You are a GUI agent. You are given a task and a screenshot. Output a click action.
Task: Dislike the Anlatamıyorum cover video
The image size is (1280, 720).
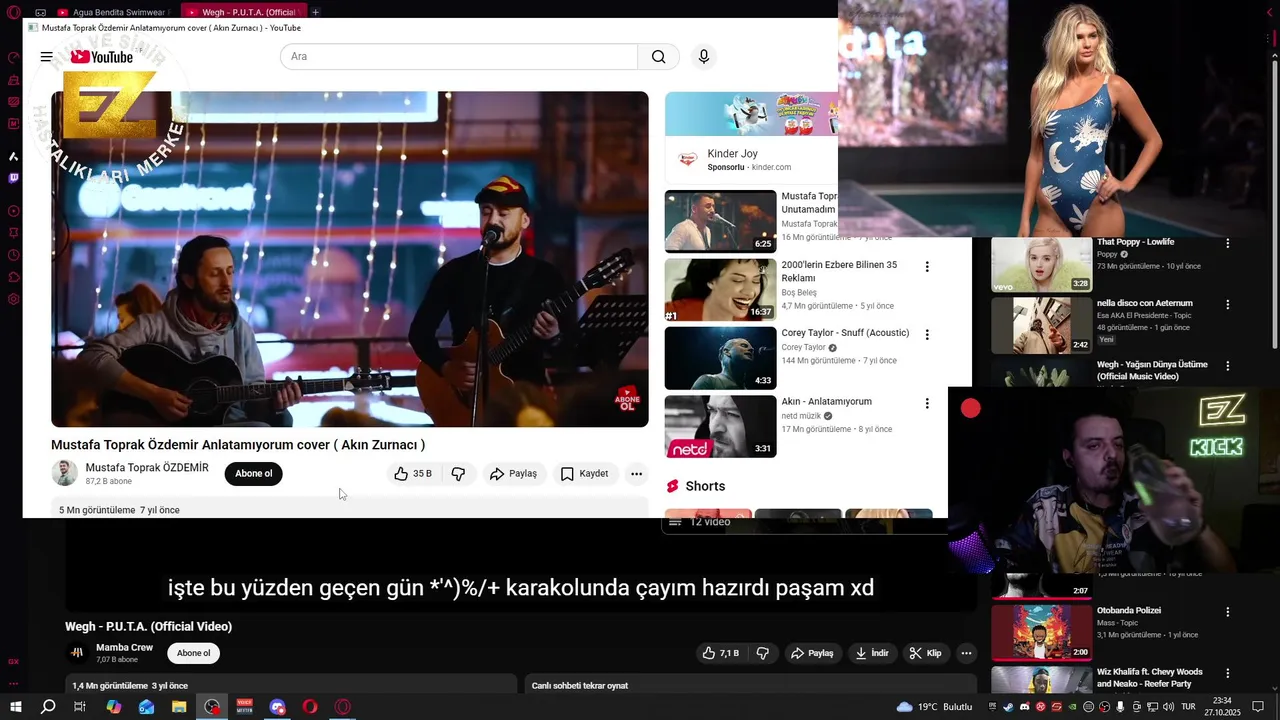click(458, 474)
